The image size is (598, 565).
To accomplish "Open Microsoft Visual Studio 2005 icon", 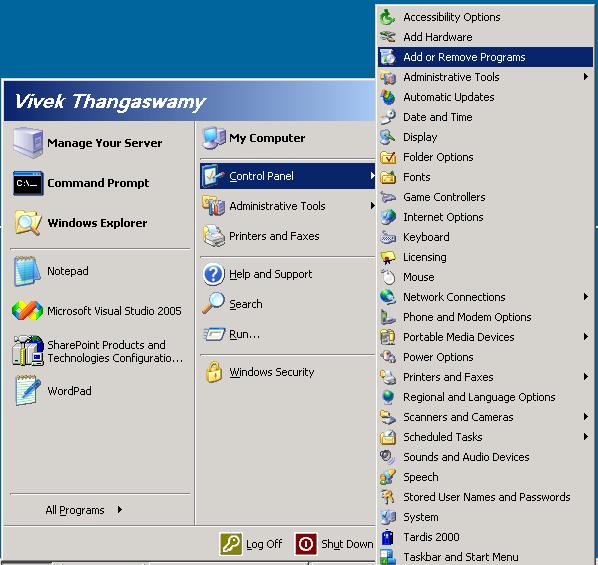I will tap(27, 311).
